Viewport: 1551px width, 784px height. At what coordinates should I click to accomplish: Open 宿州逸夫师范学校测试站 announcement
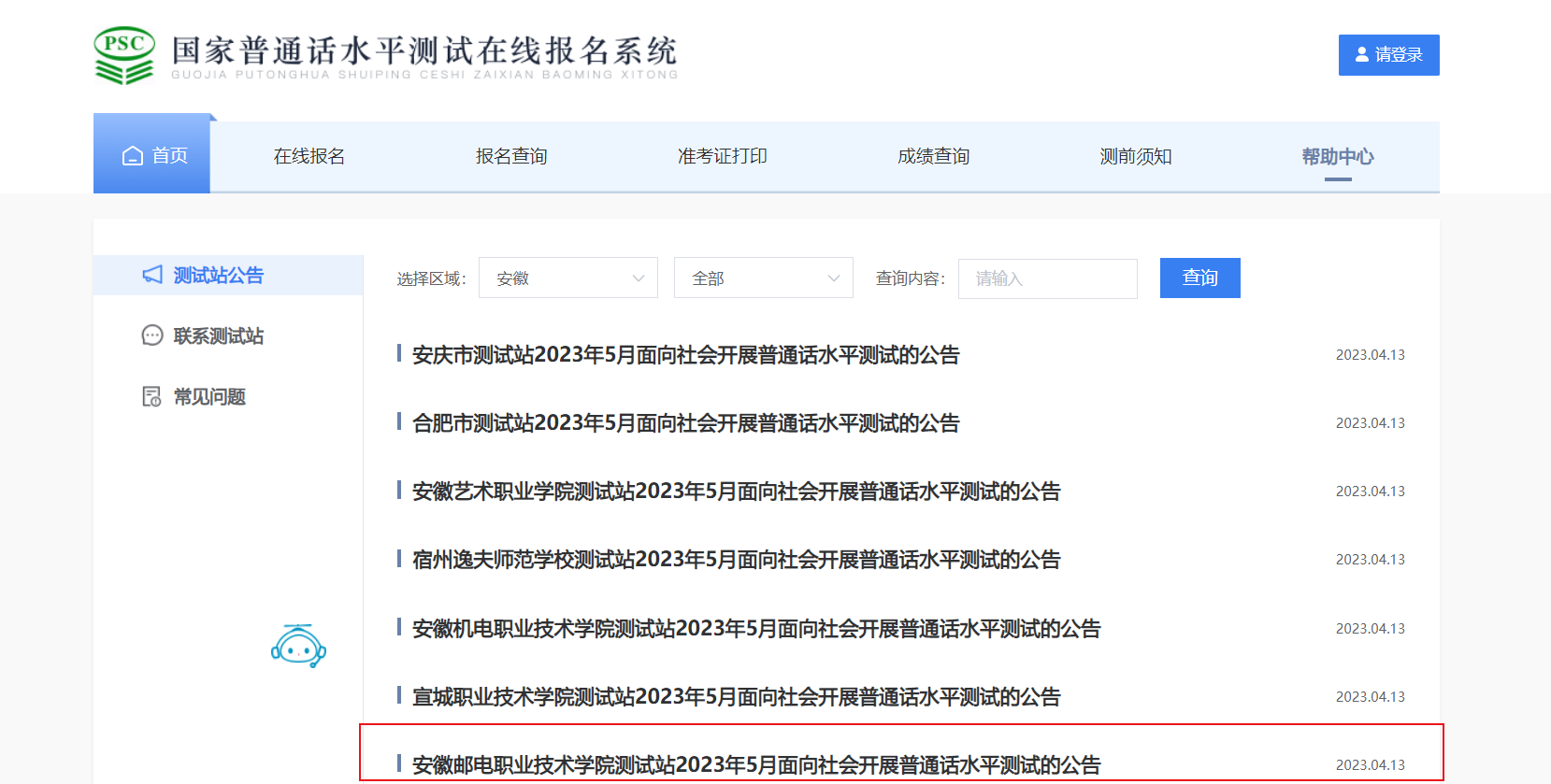pos(736,560)
